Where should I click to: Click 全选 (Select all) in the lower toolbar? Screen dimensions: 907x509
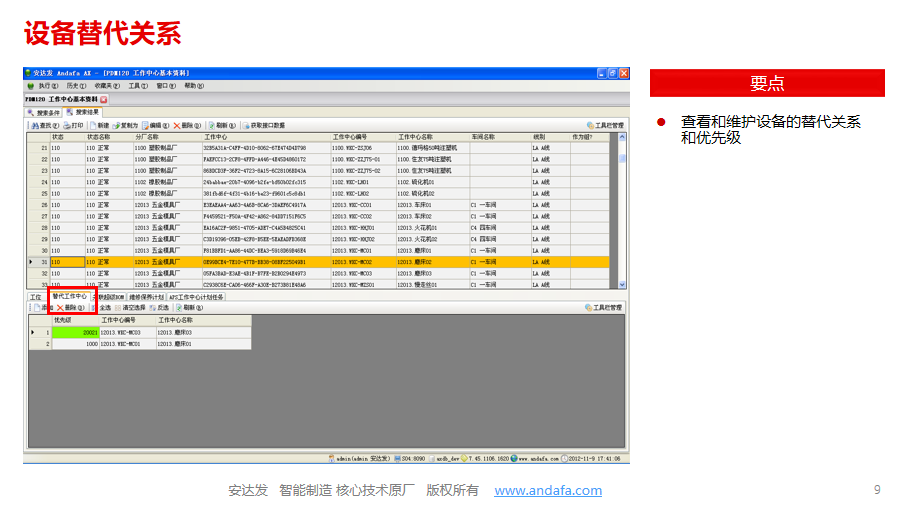pos(103,308)
